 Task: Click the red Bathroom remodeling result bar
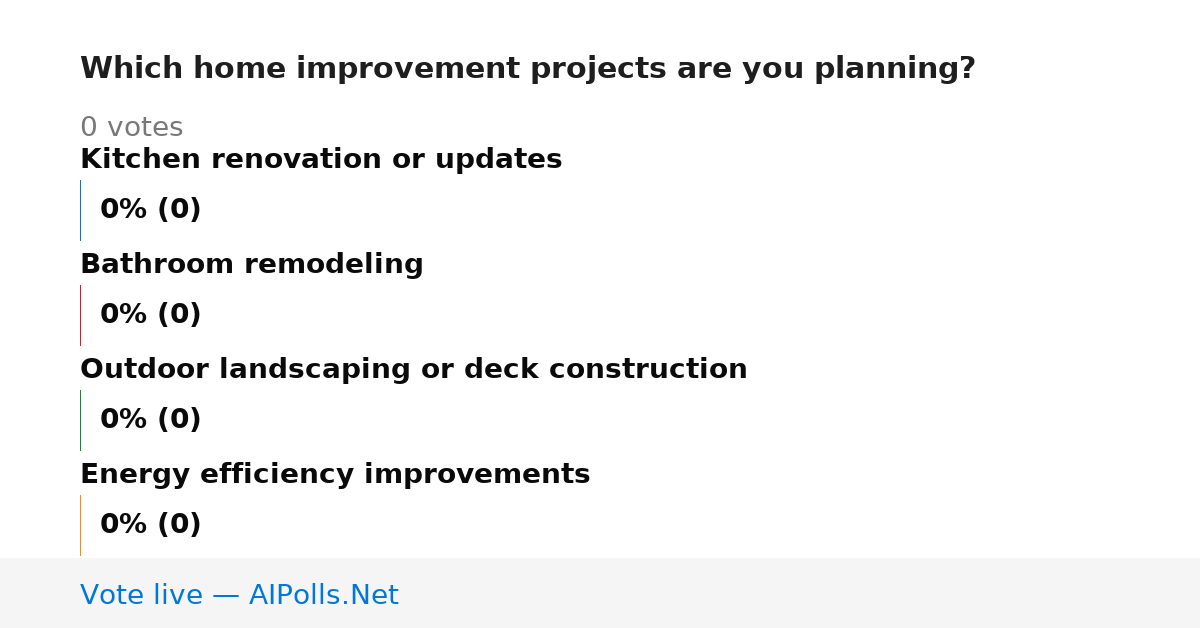tap(80, 315)
